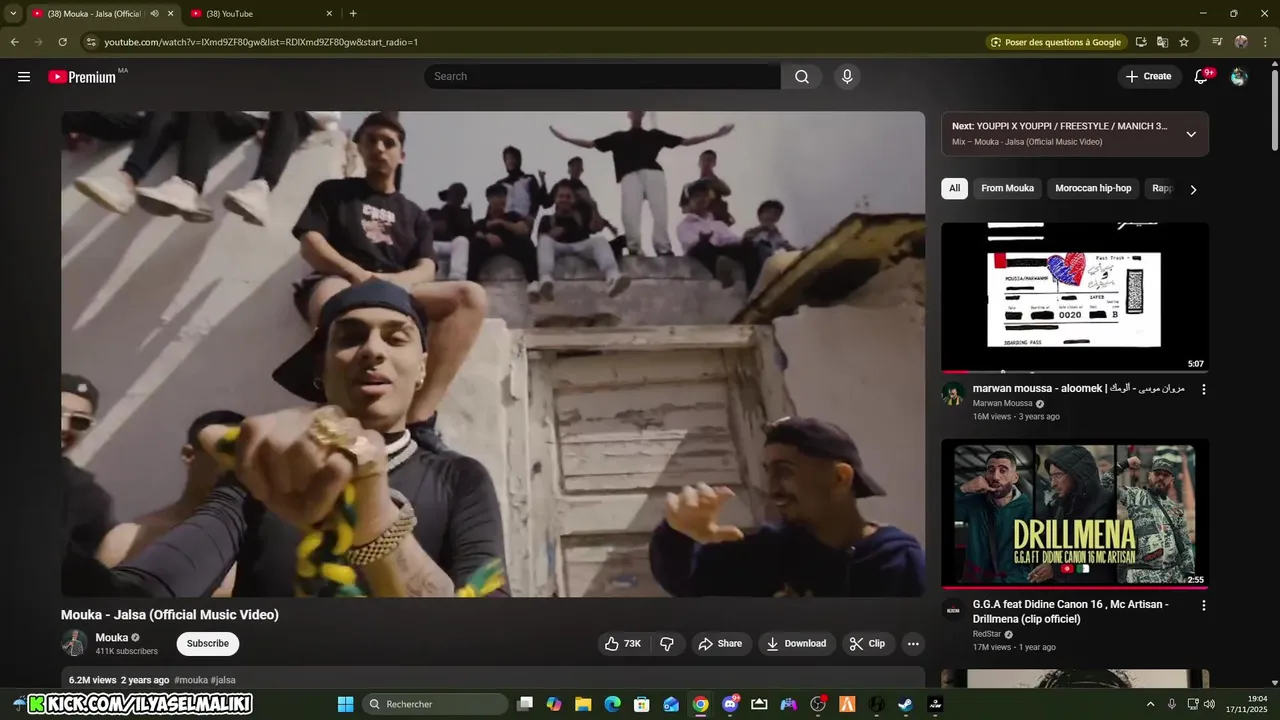
Task: Open taskbar volume control
Action: pyautogui.click(x=1210, y=704)
